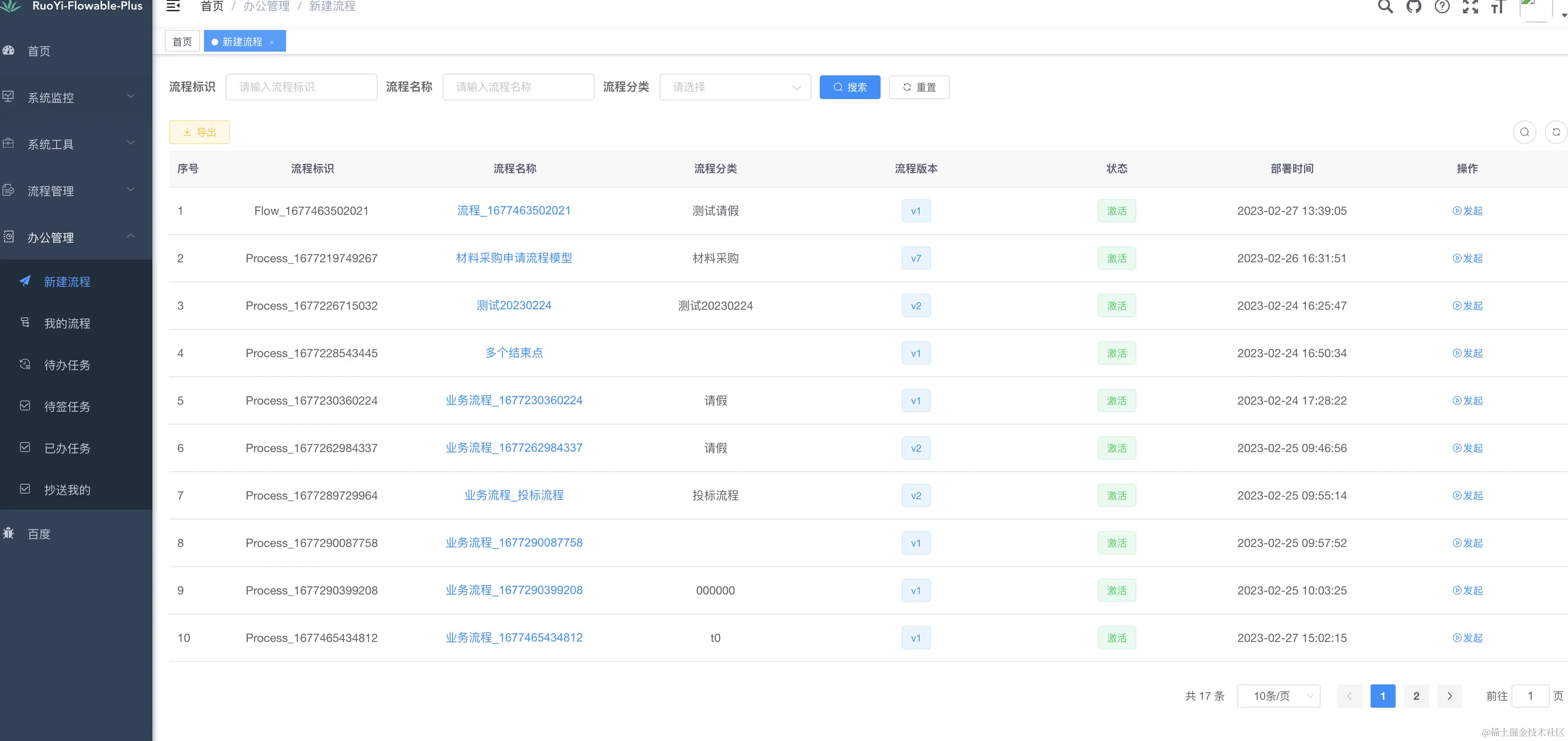Go to page 2 of the table
Screen dimensions: 1568x741
point(1416,696)
